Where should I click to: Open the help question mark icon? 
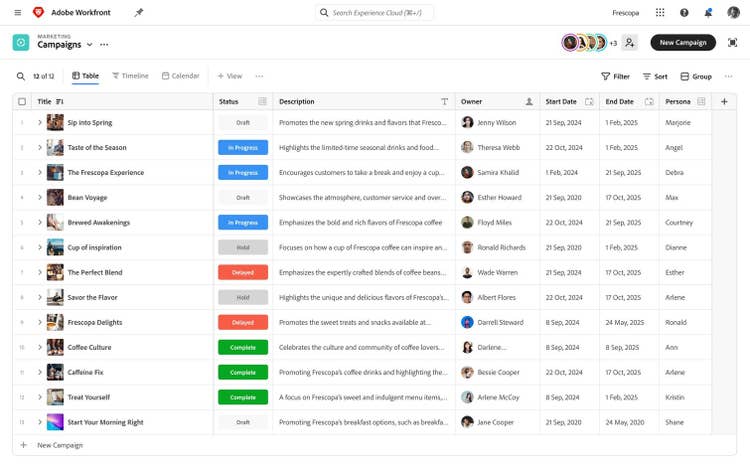point(684,13)
